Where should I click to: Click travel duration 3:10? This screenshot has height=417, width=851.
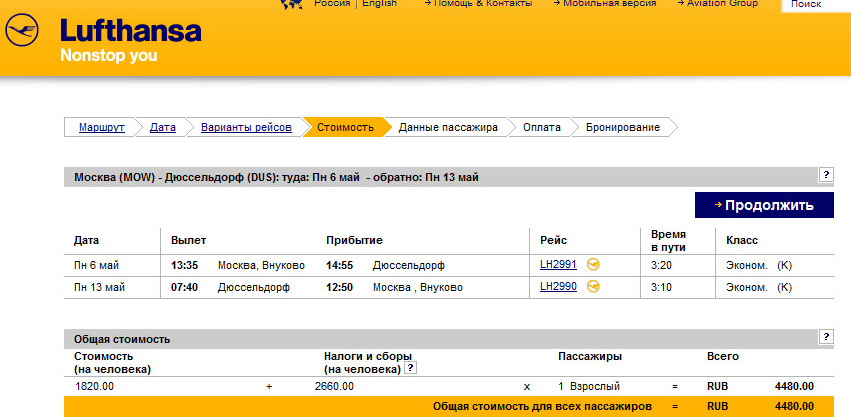coord(661,287)
